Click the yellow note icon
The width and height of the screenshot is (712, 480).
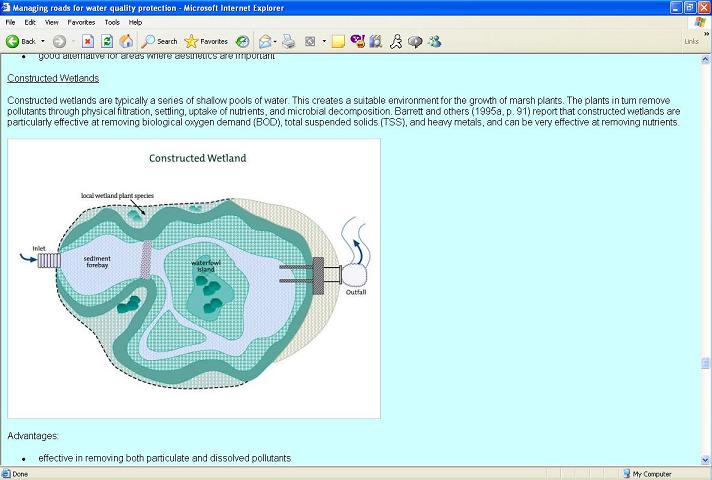point(338,42)
